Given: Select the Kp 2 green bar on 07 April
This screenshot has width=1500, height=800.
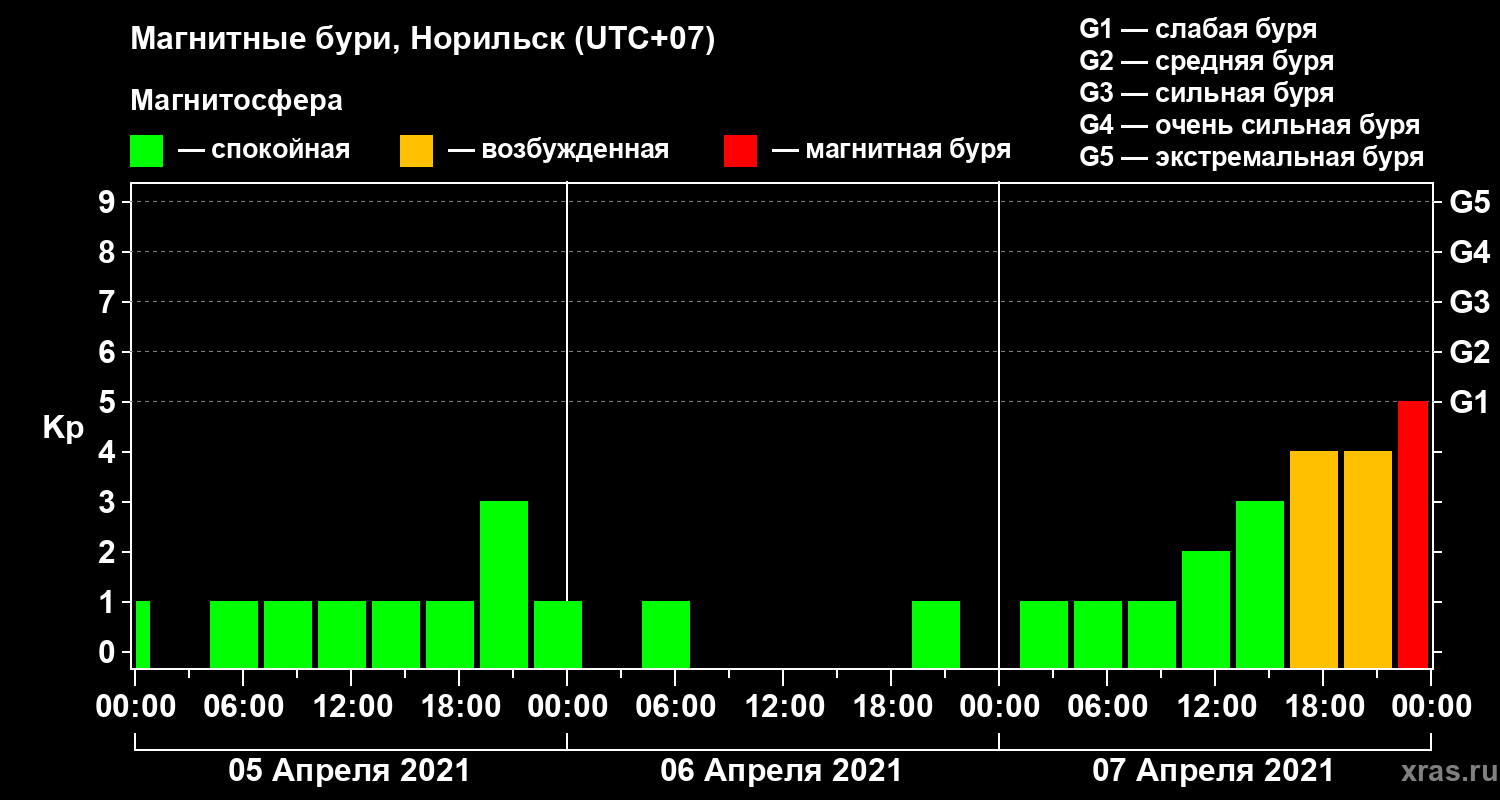Looking at the screenshot, I should pyautogui.click(x=1206, y=609).
